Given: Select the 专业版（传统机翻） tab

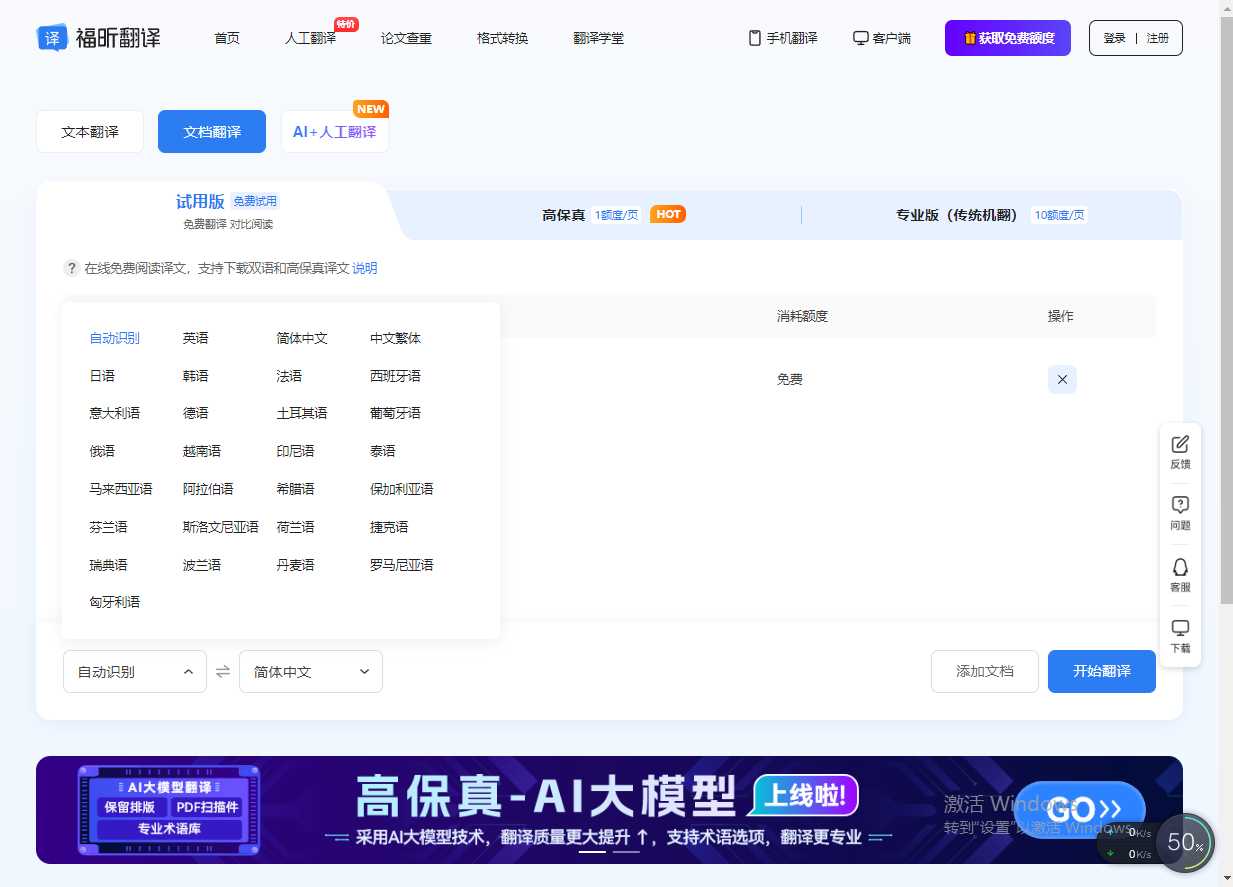Looking at the screenshot, I should 991,214.
